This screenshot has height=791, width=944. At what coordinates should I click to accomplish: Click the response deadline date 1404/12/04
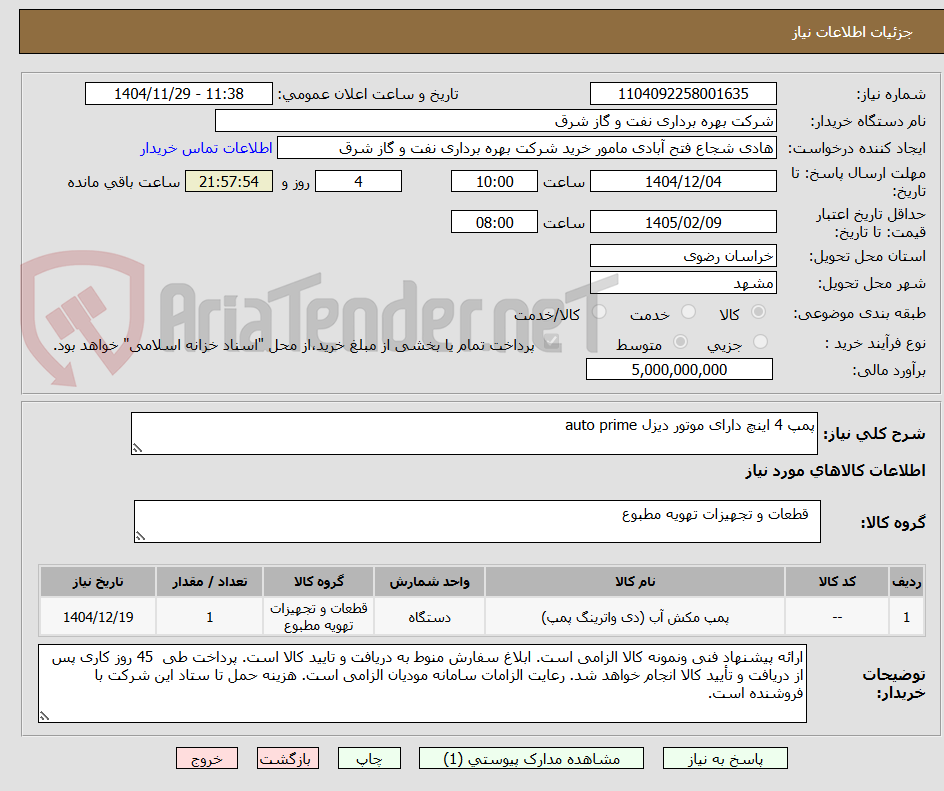coord(683,181)
